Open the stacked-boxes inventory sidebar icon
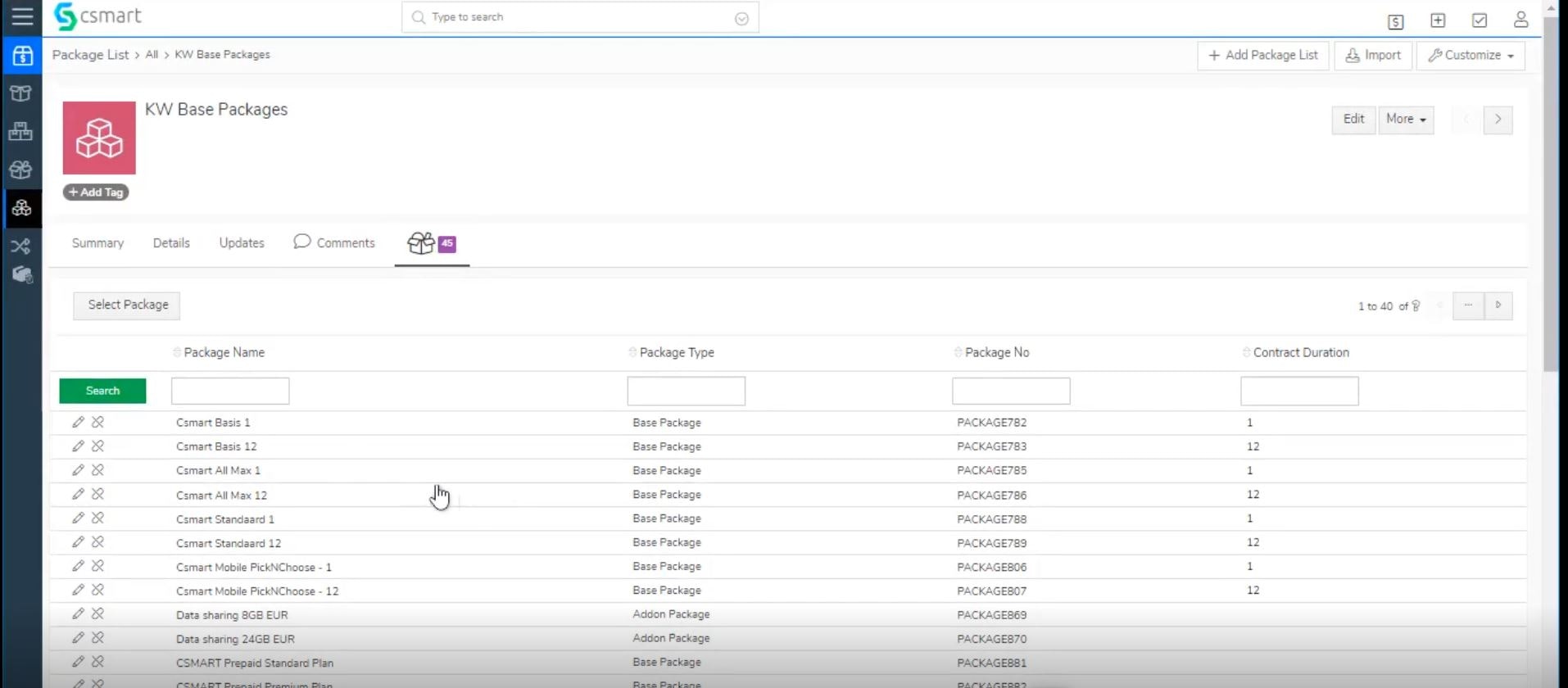The width and height of the screenshot is (1568, 688). click(x=21, y=131)
